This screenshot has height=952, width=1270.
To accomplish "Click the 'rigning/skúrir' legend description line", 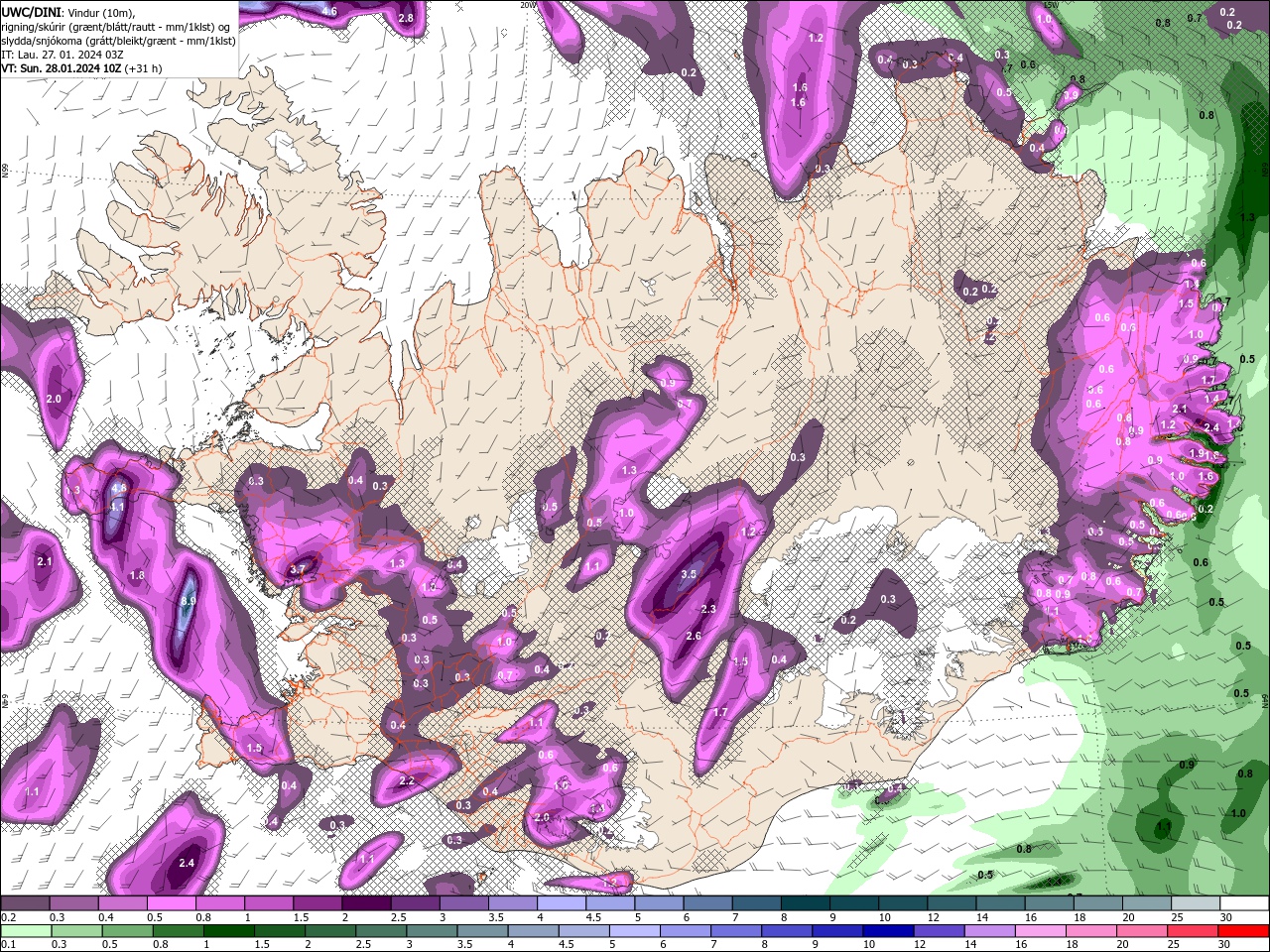I will pyautogui.click(x=116, y=27).
